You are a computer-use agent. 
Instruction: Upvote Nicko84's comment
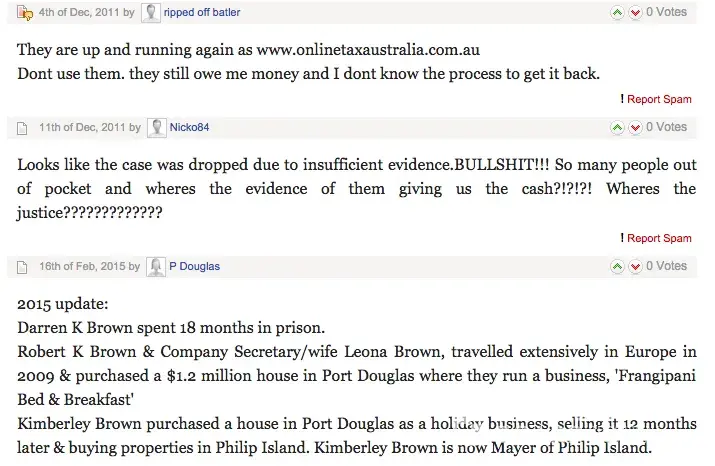coord(617,128)
